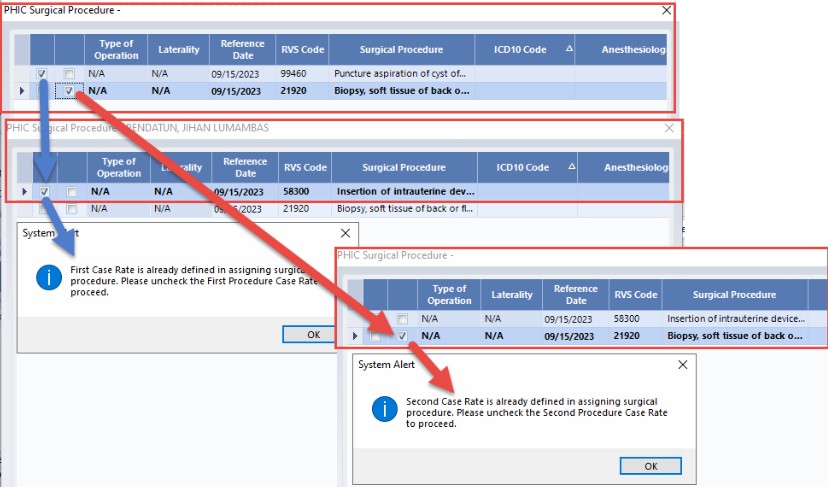Tick the second case rate box for RVS 99460
The width and height of the screenshot is (828, 487).
68,74
